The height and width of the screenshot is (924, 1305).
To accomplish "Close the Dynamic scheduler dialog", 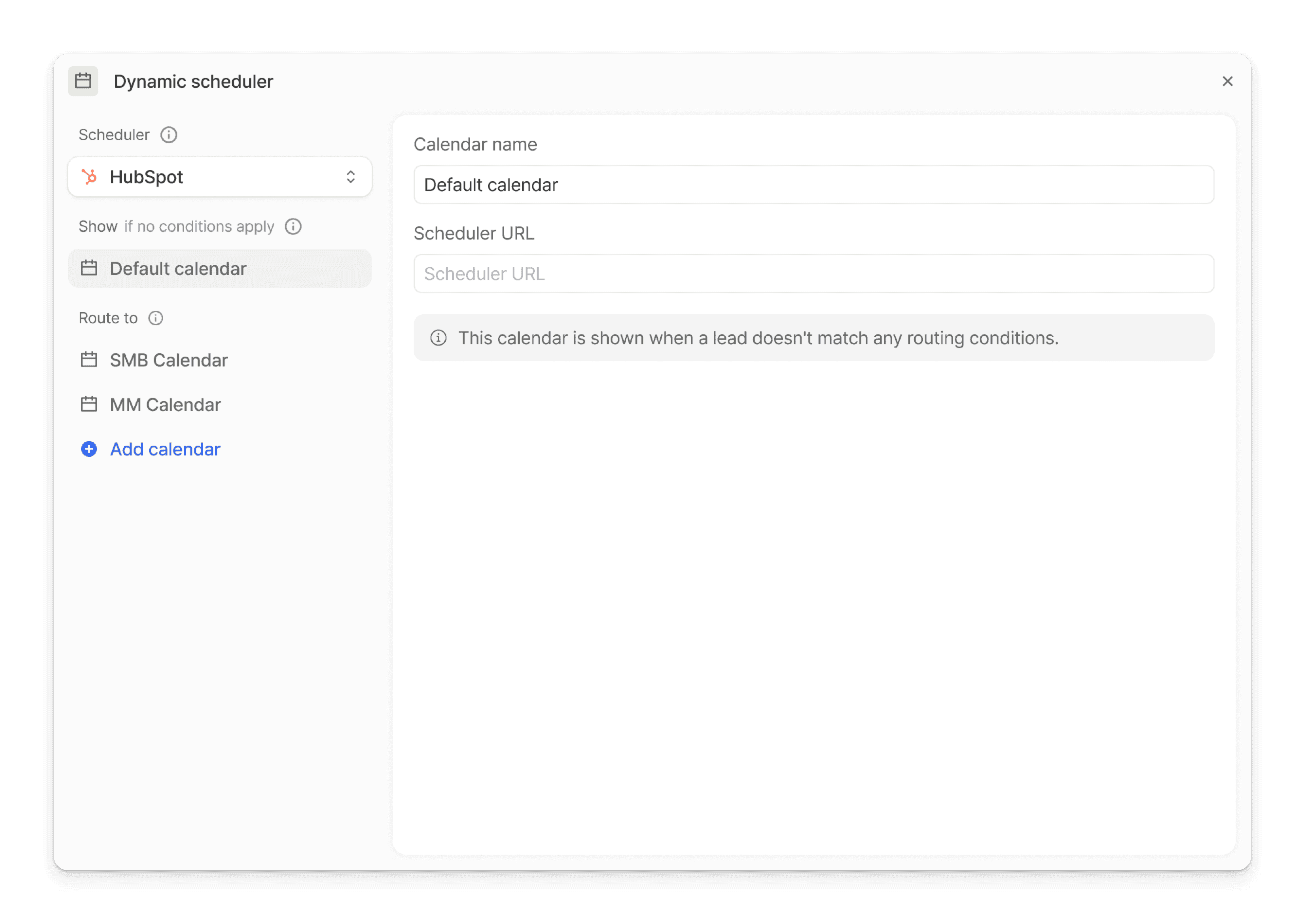I will [1227, 81].
